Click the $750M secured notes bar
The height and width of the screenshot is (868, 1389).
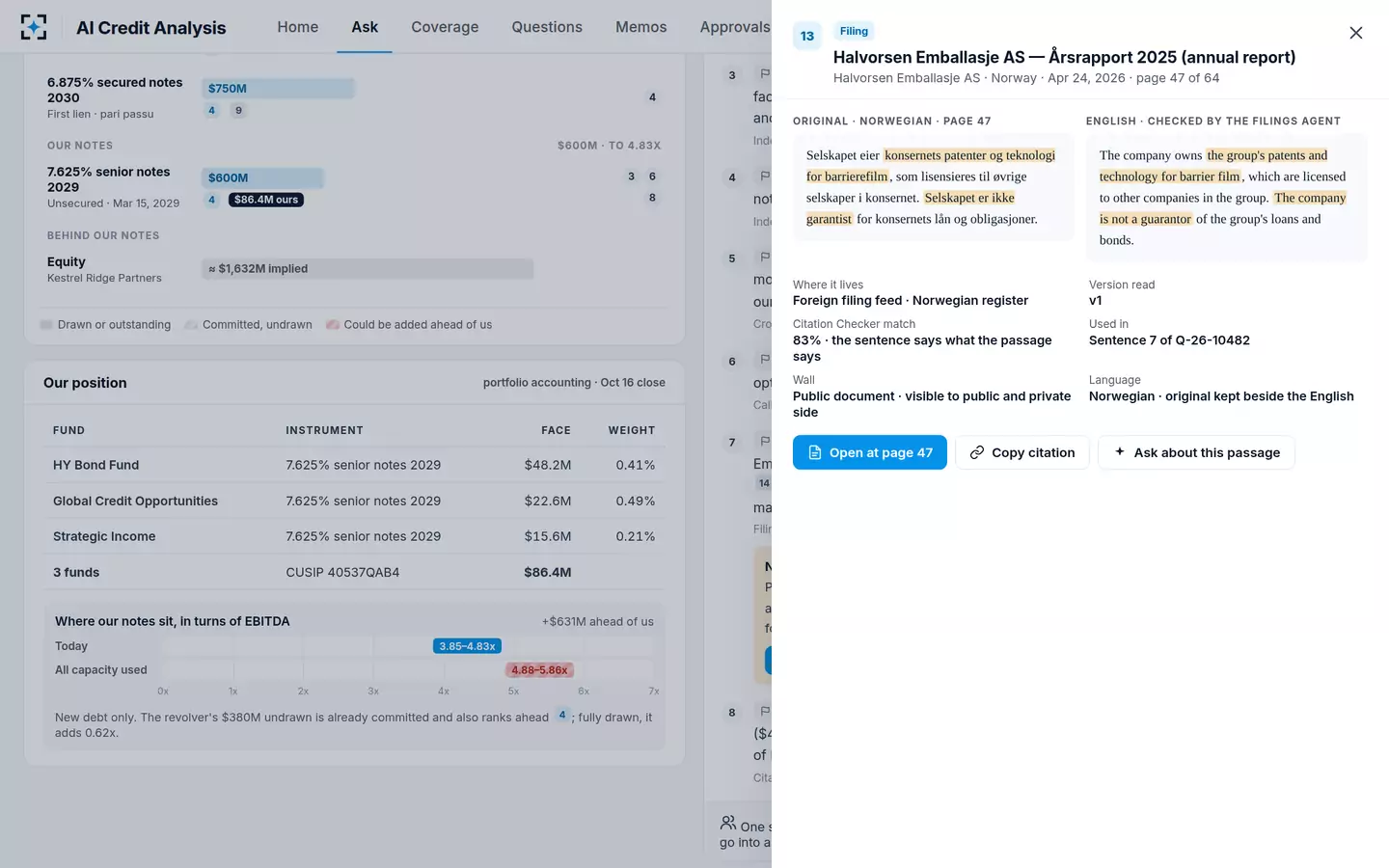click(279, 89)
